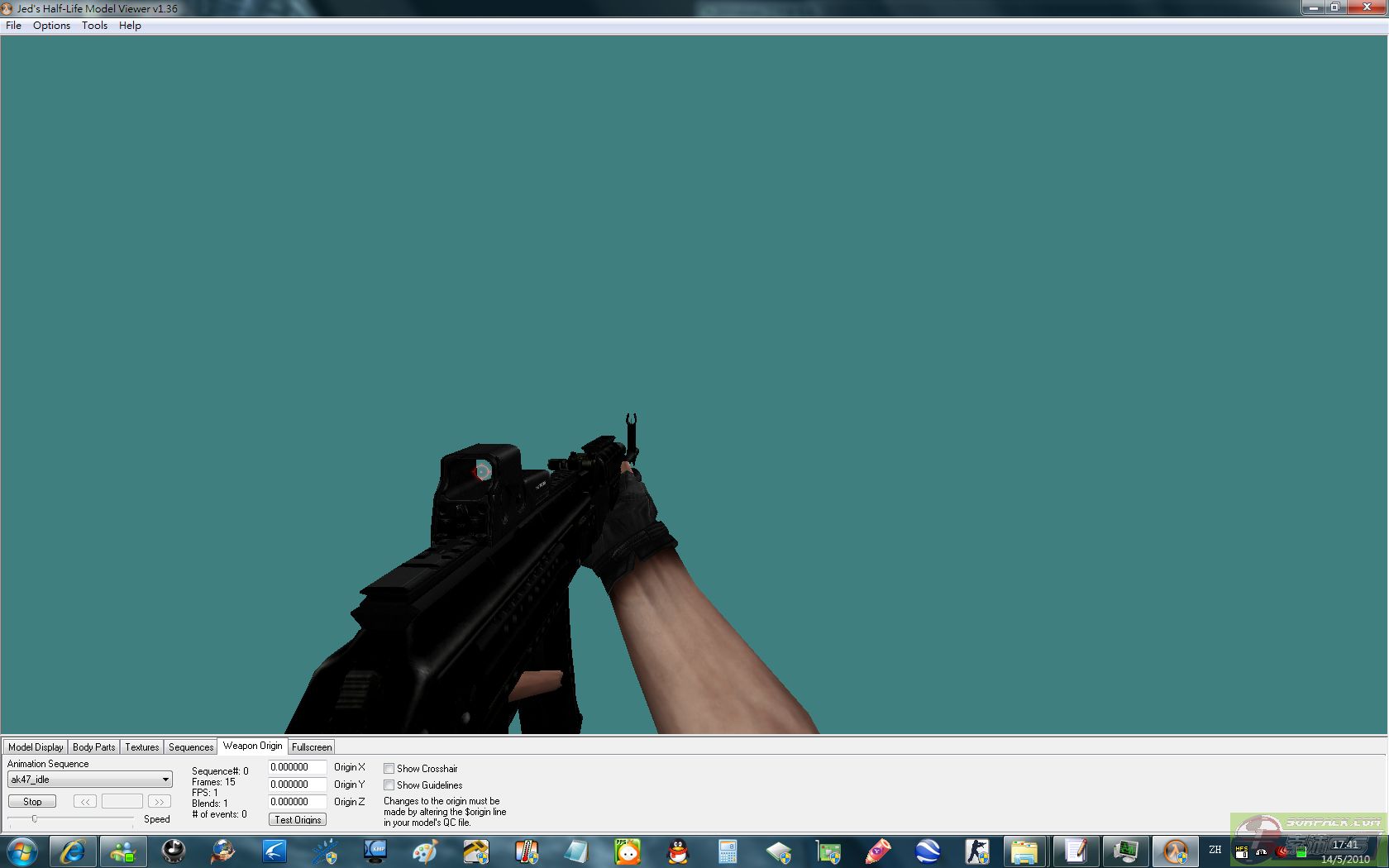Screen dimensions: 1389x868
Task: Enable the Show Crosshair checkbox
Action: [x=389, y=769]
